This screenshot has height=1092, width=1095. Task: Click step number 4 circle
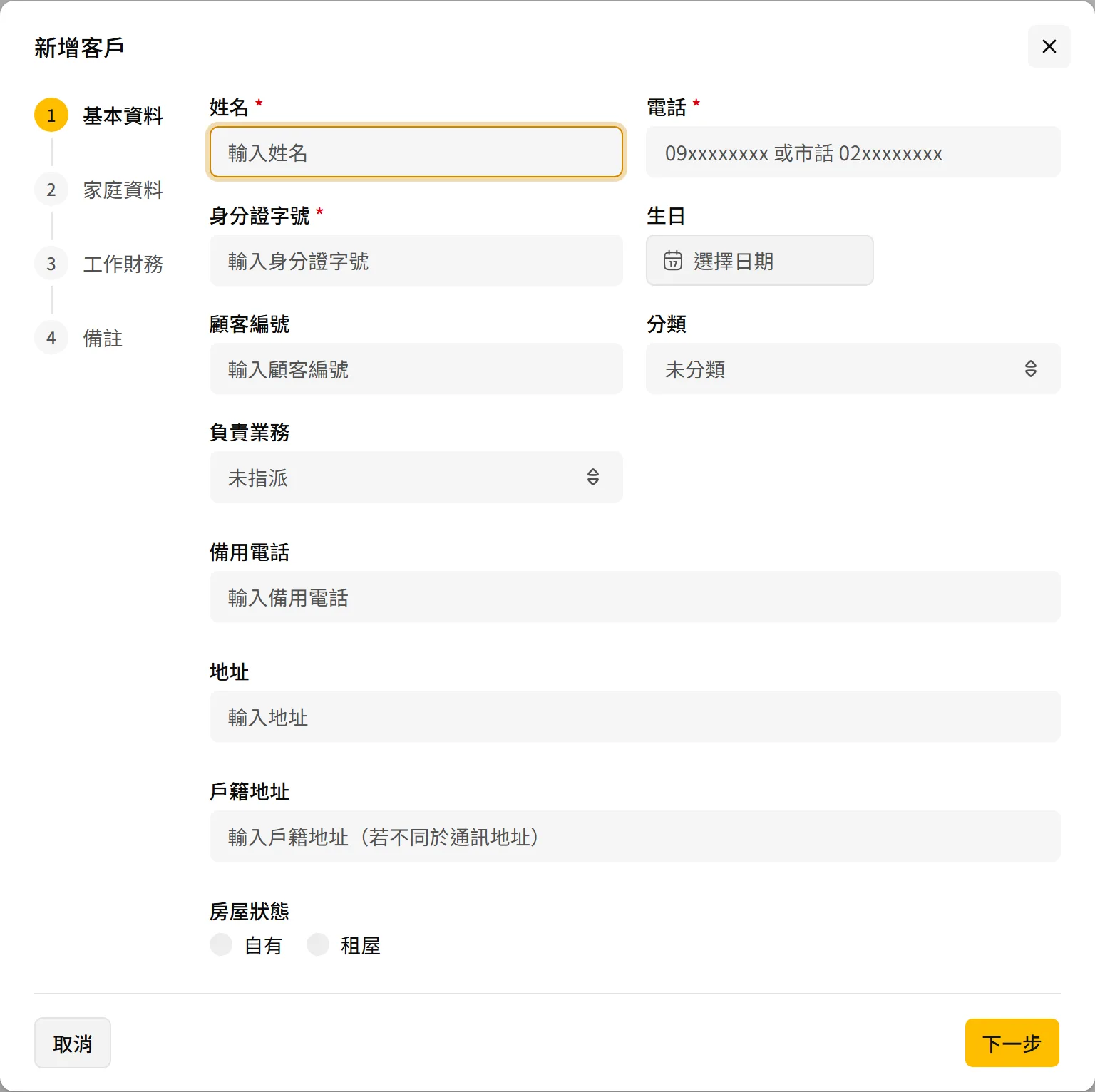coord(51,338)
